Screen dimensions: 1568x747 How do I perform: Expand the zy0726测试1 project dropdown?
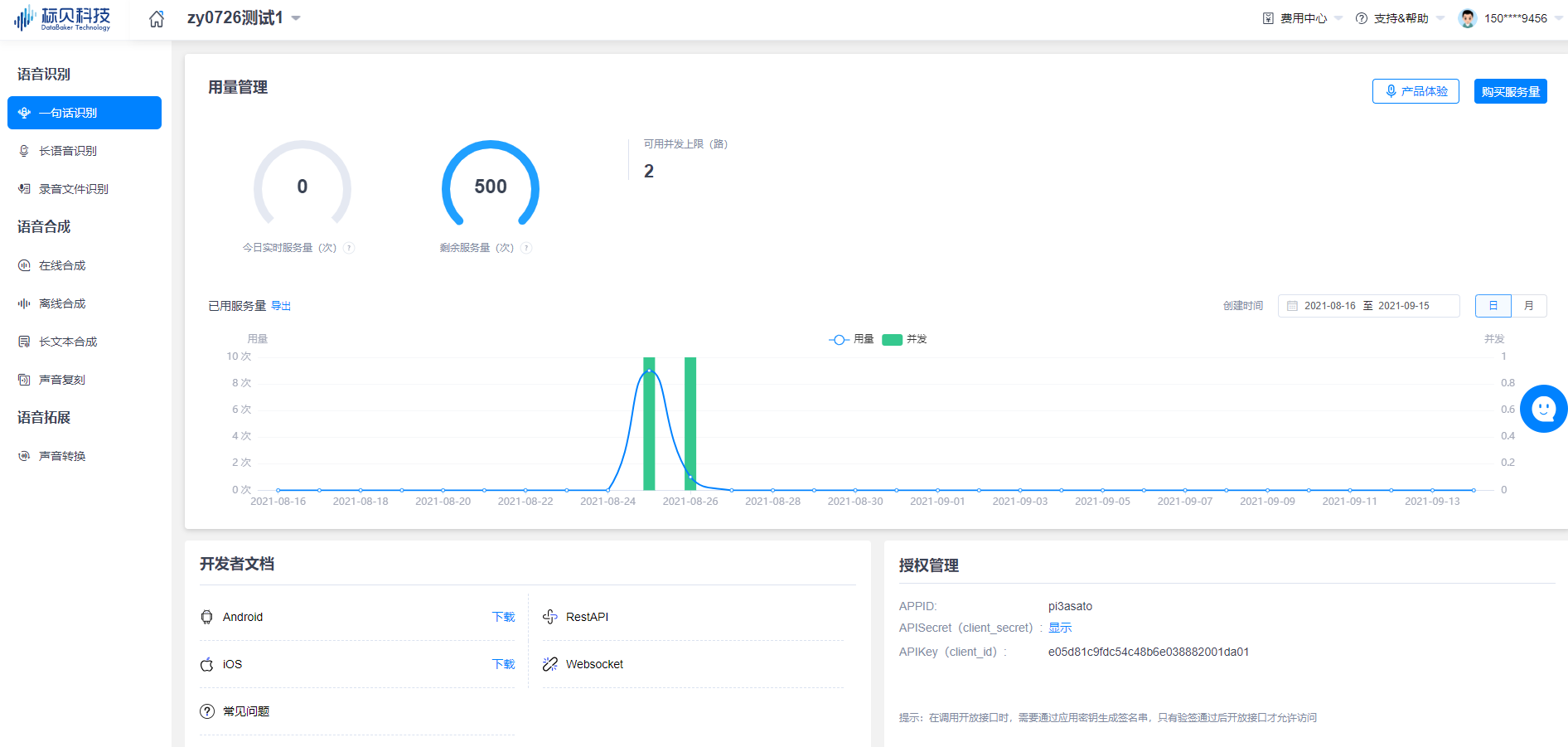pos(244,18)
